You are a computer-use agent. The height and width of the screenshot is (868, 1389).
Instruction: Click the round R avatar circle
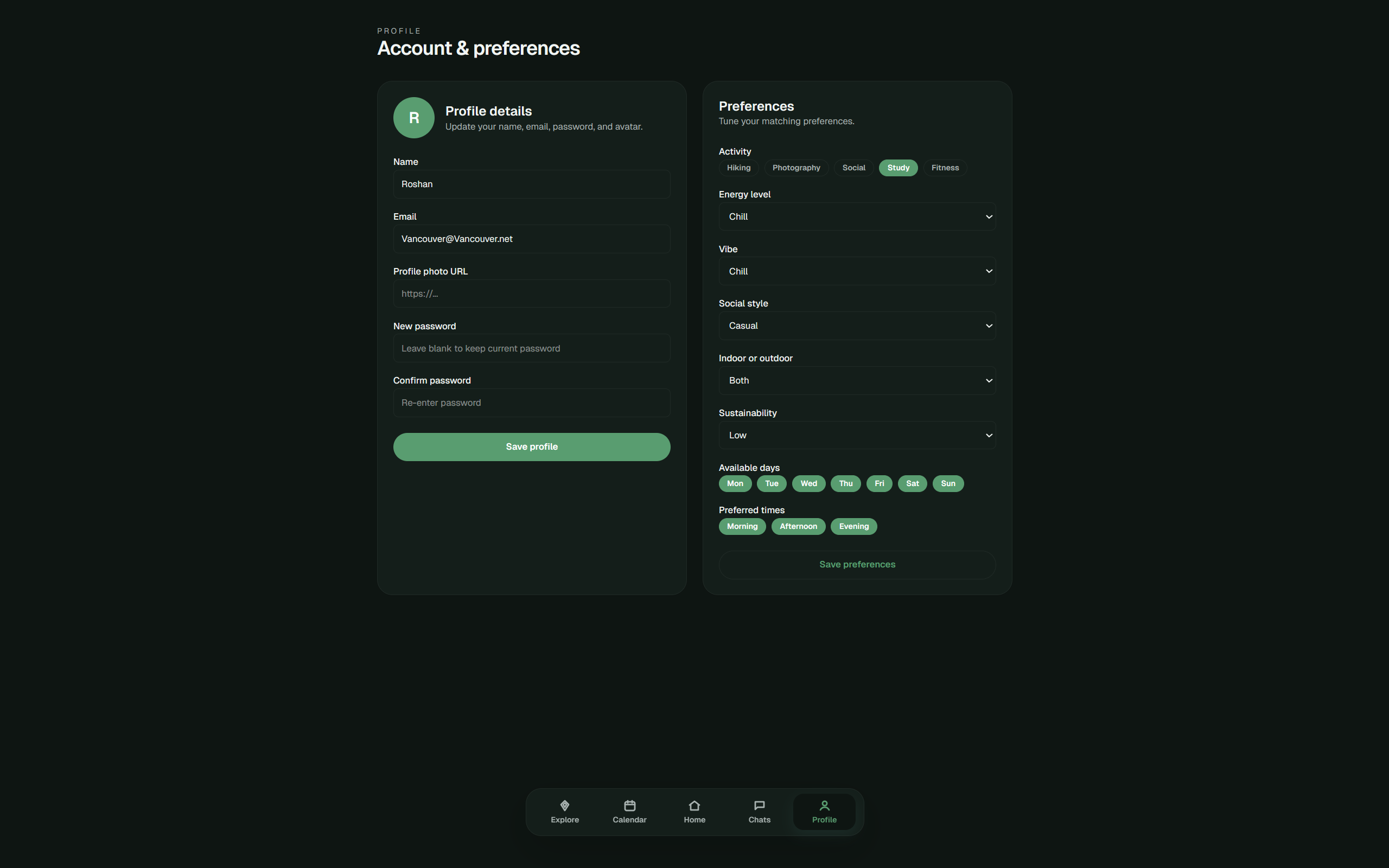point(413,118)
